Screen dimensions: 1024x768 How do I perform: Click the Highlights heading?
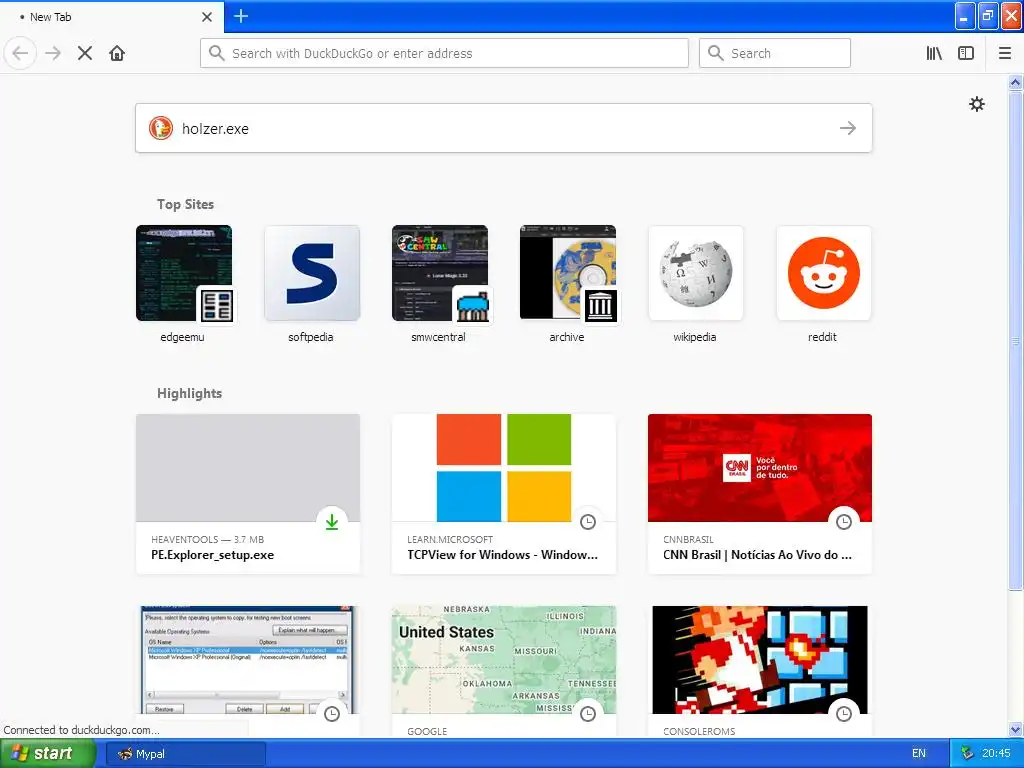(189, 393)
